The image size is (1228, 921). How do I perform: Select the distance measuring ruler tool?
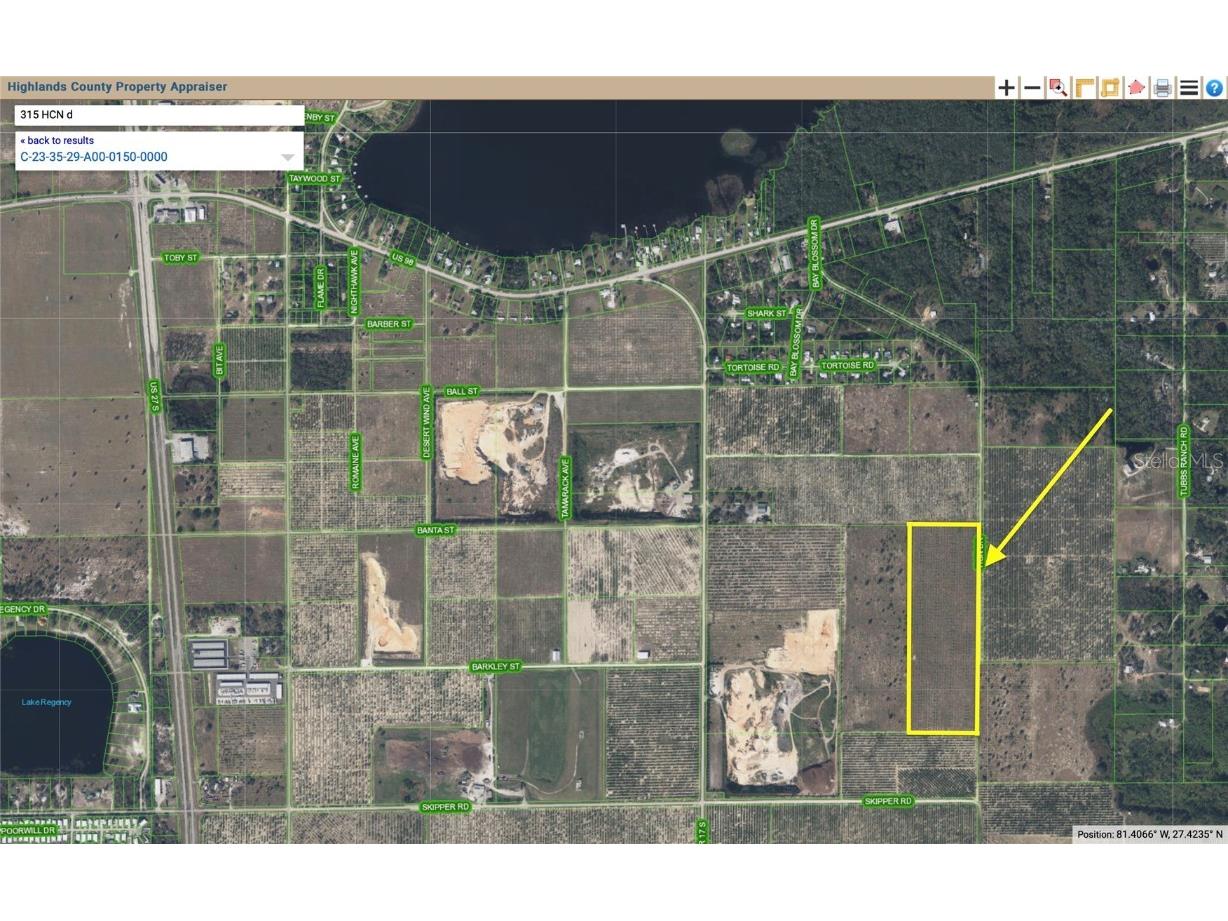click(x=1084, y=87)
